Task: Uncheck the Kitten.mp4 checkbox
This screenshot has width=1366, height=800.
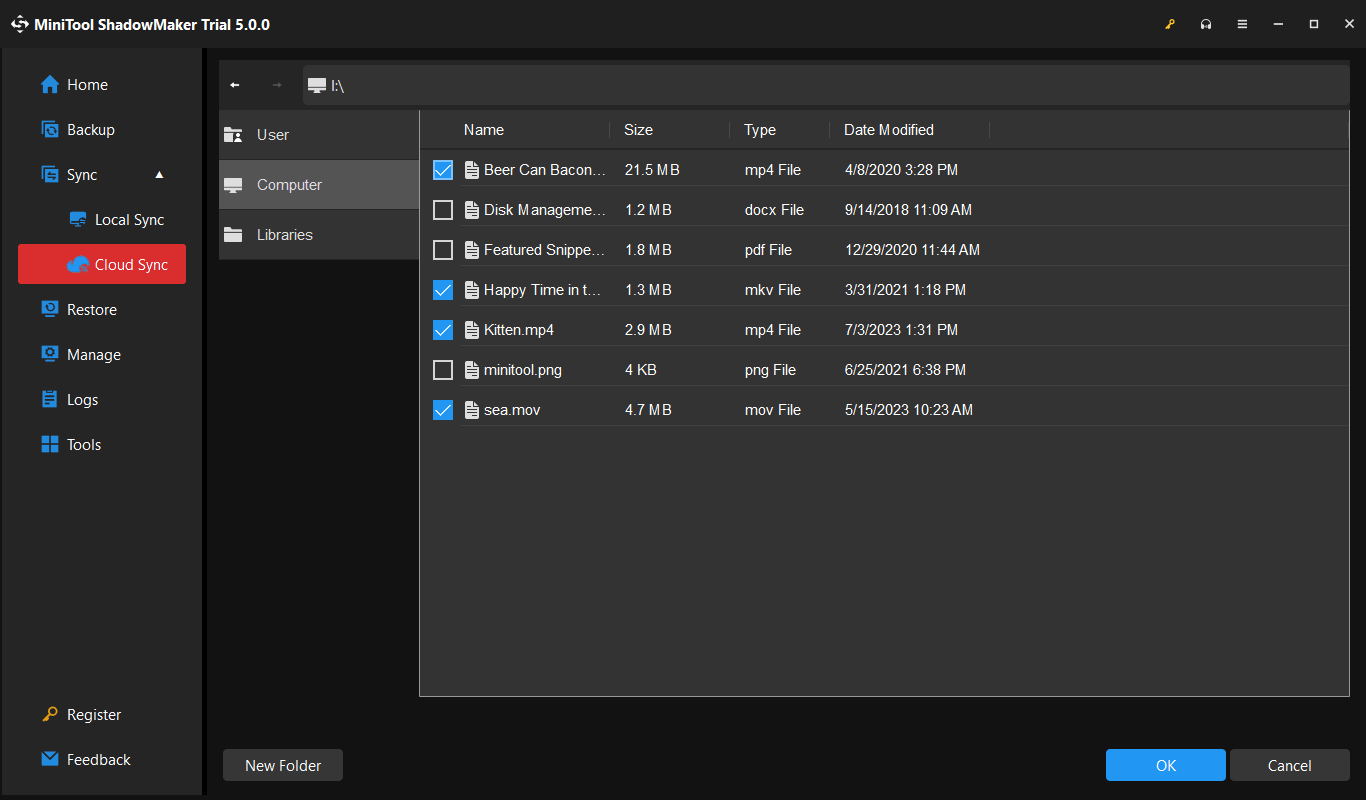Action: tap(443, 330)
